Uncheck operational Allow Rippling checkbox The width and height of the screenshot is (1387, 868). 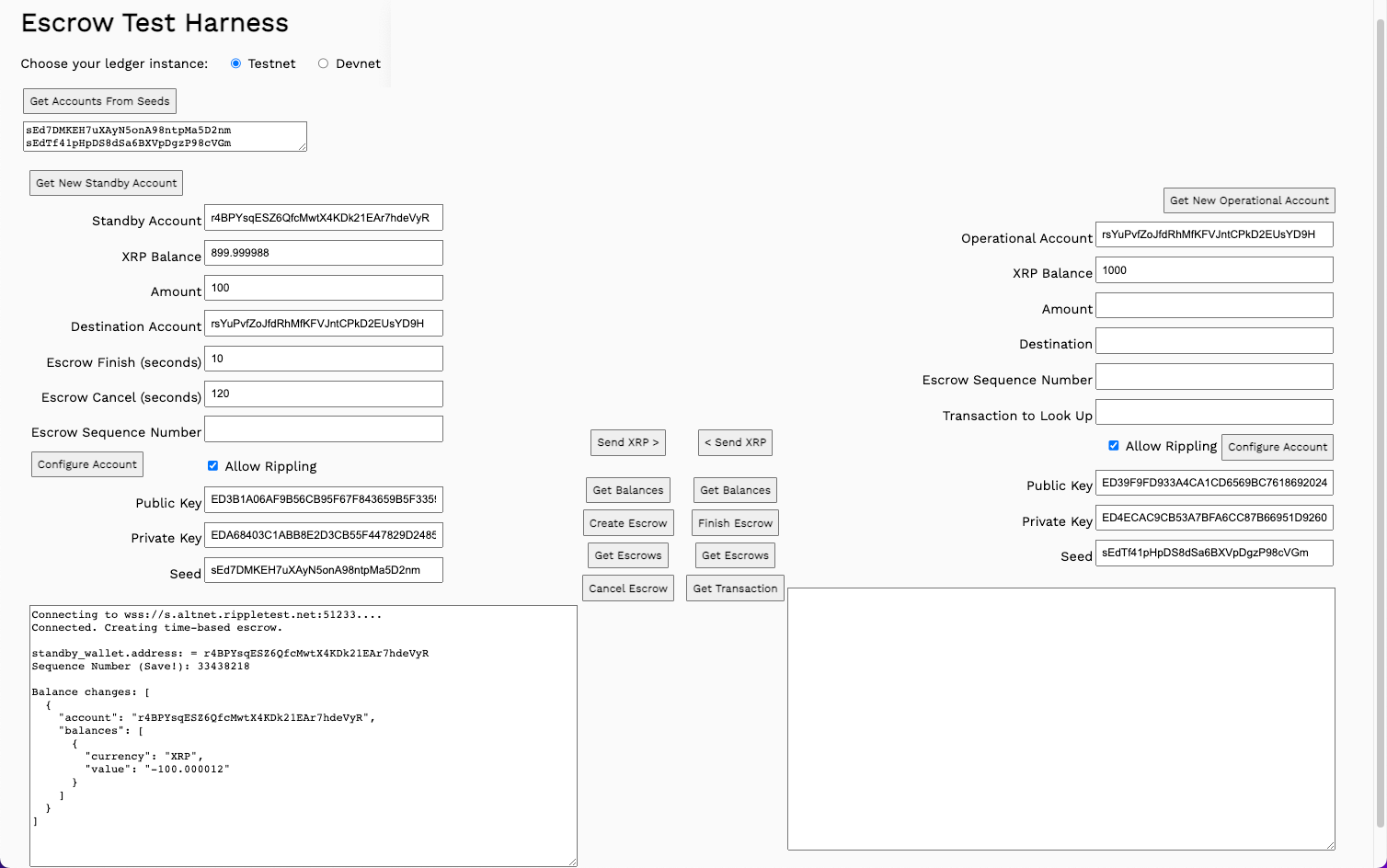[1113, 446]
